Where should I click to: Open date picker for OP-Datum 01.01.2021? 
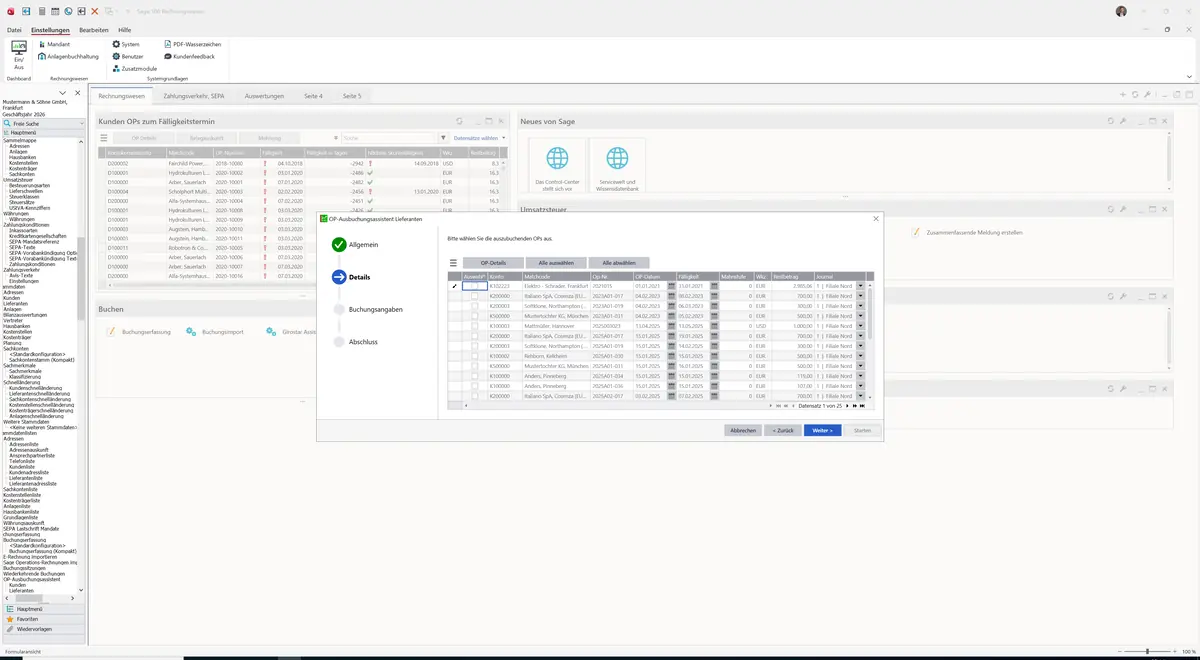[672, 286]
